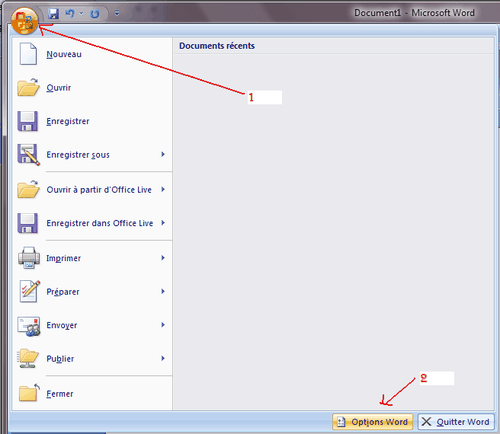Open the Undo history dropdown arrow
The height and width of the screenshot is (434, 500).
(x=81, y=14)
